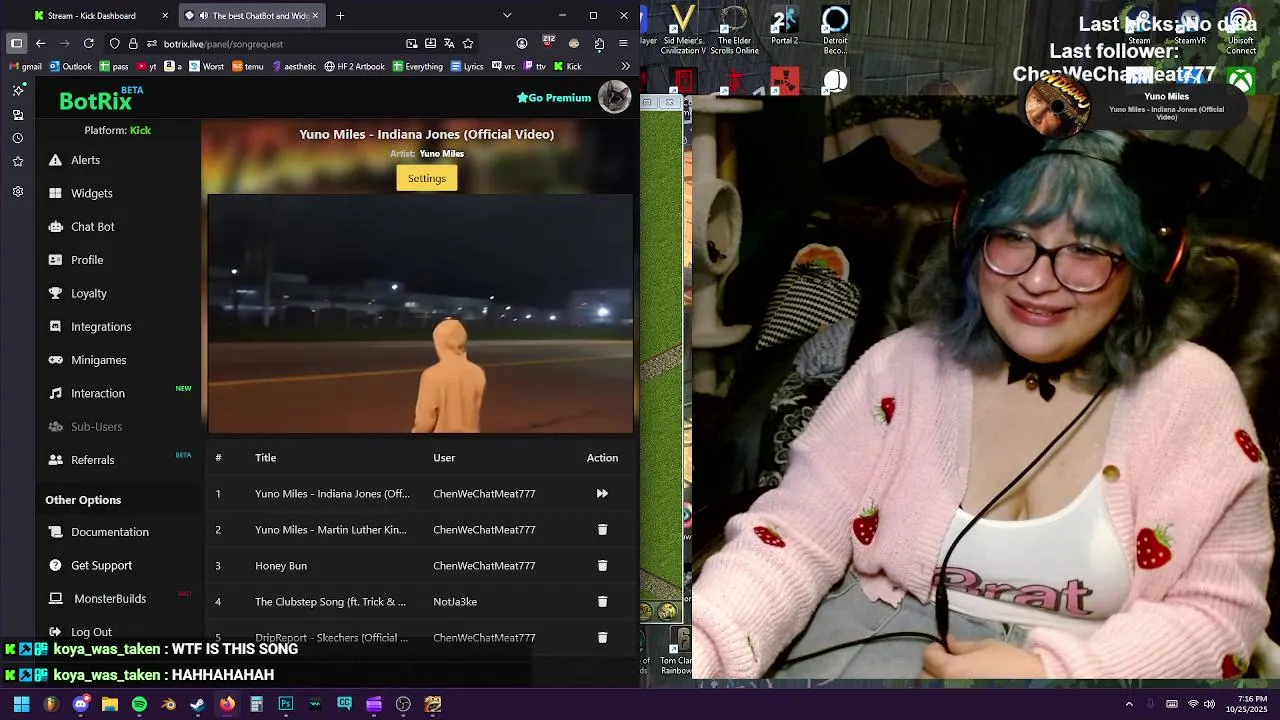
Task: Open Firefox sidebar history icon
Action: 17,138
